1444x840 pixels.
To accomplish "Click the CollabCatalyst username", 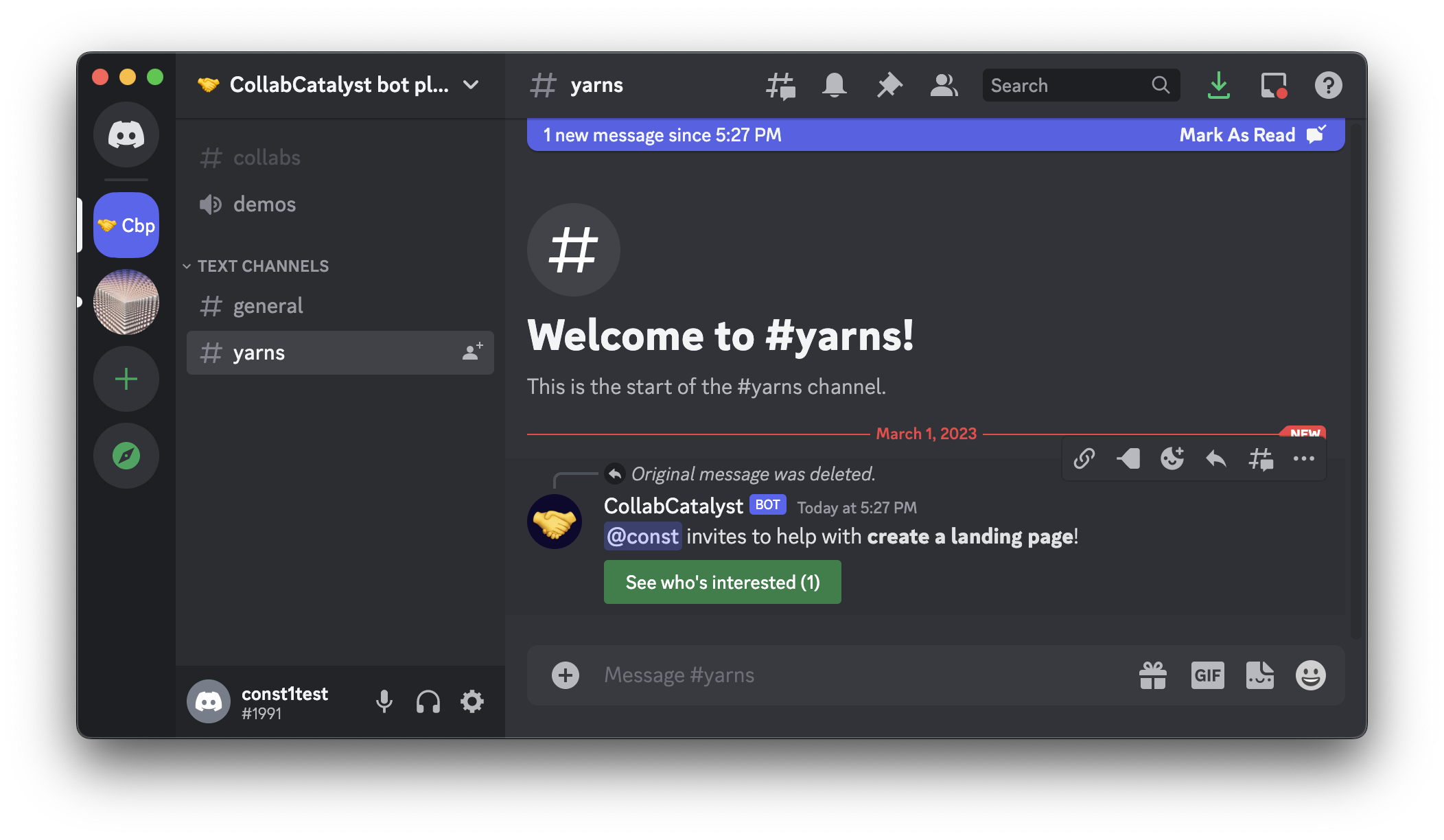I will tap(673, 506).
